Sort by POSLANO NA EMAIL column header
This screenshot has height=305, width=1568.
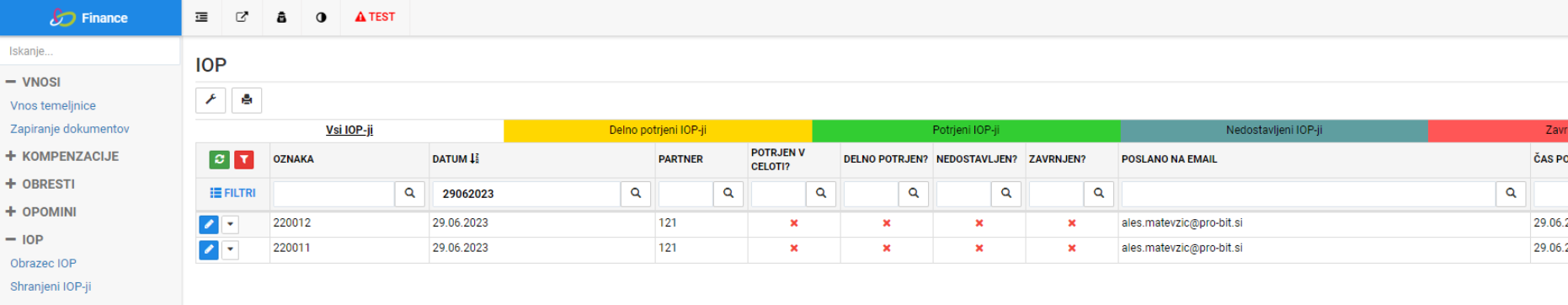(x=1169, y=159)
